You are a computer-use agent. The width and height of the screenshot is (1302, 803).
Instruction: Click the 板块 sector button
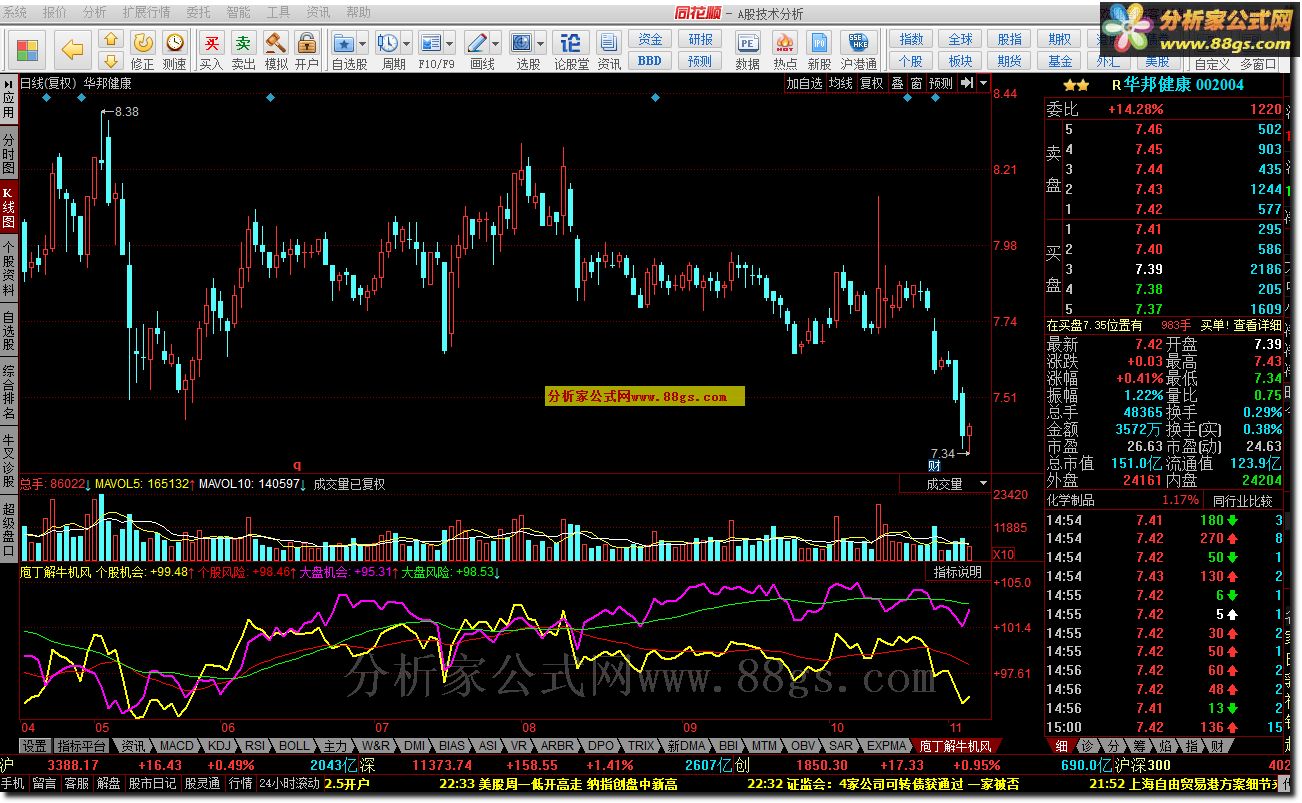coord(960,61)
